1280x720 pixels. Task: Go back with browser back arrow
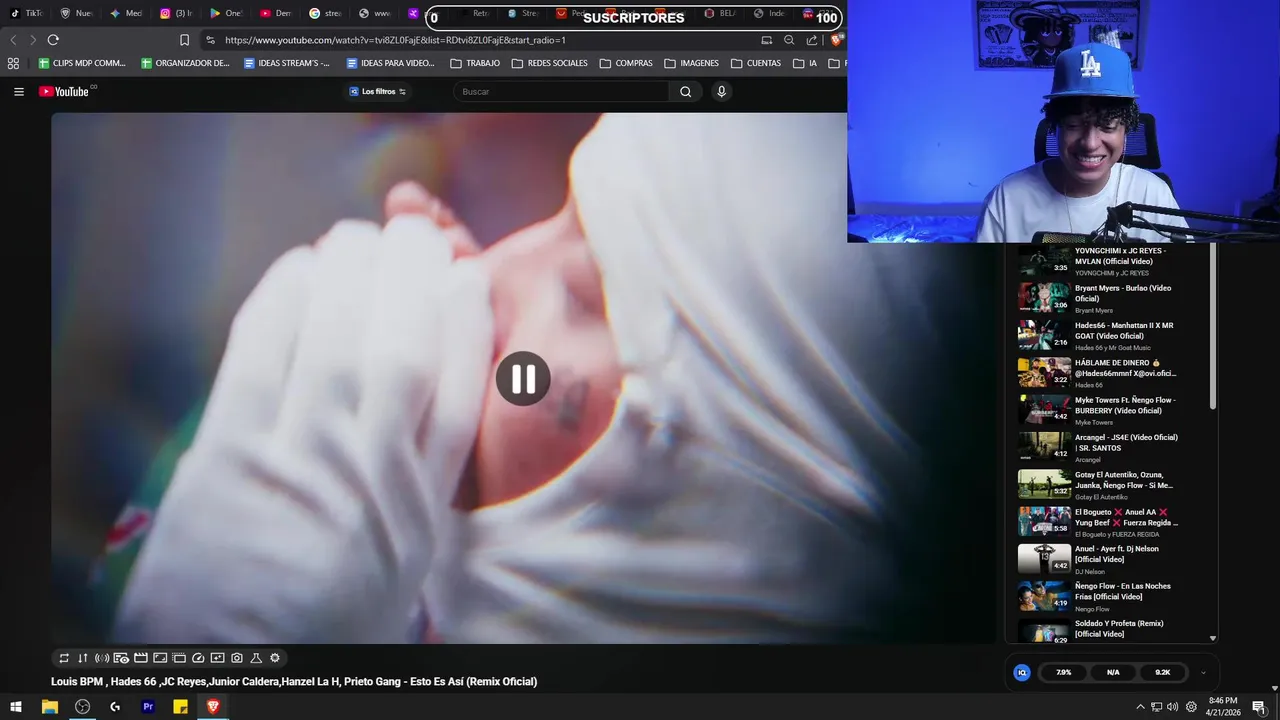13,40
